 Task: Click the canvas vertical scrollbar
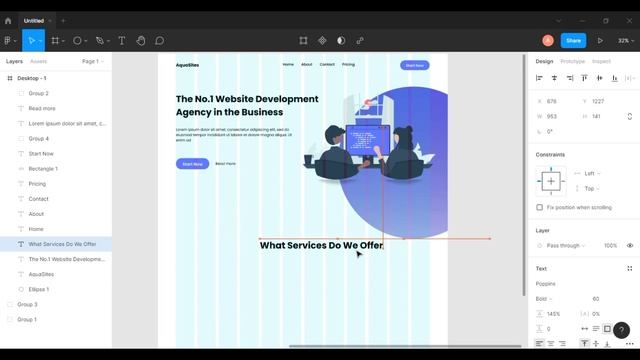524,176
